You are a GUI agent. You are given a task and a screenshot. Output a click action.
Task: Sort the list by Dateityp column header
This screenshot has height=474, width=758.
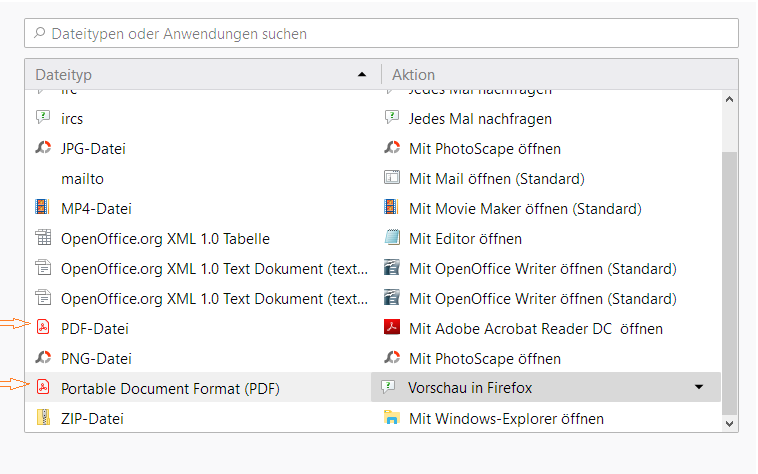(x=200, y=75)
